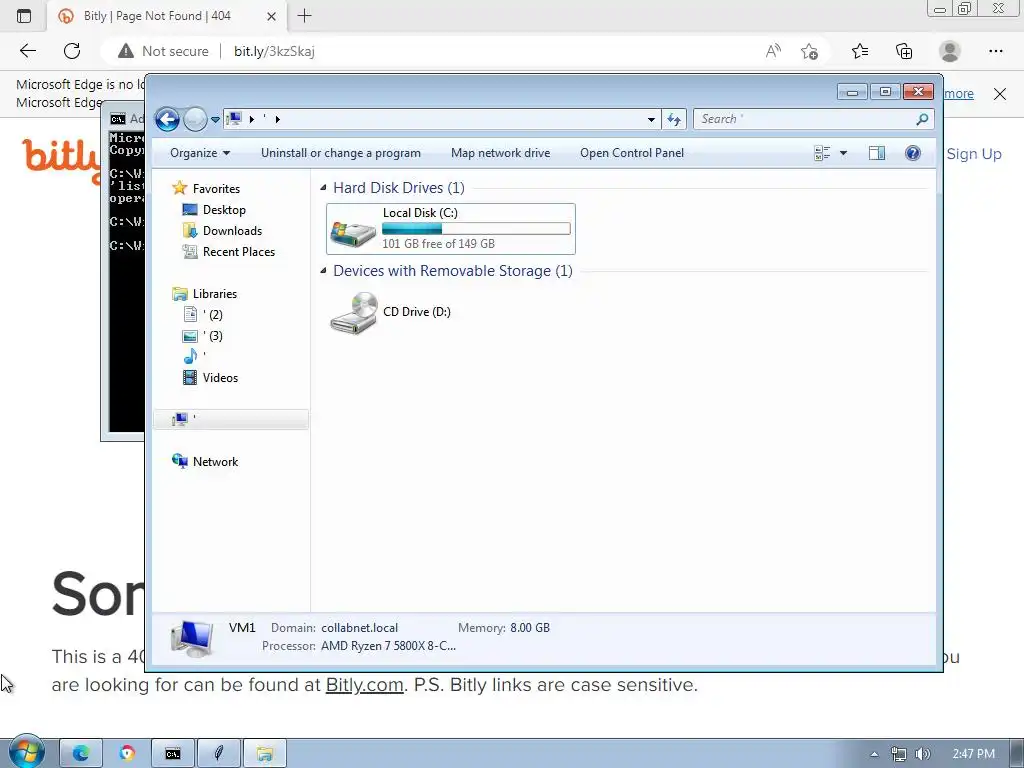This screenshot has width=1024, height=768.
Task: Select Favorites in the navigation pane
Action: click(x=206, y=189)
